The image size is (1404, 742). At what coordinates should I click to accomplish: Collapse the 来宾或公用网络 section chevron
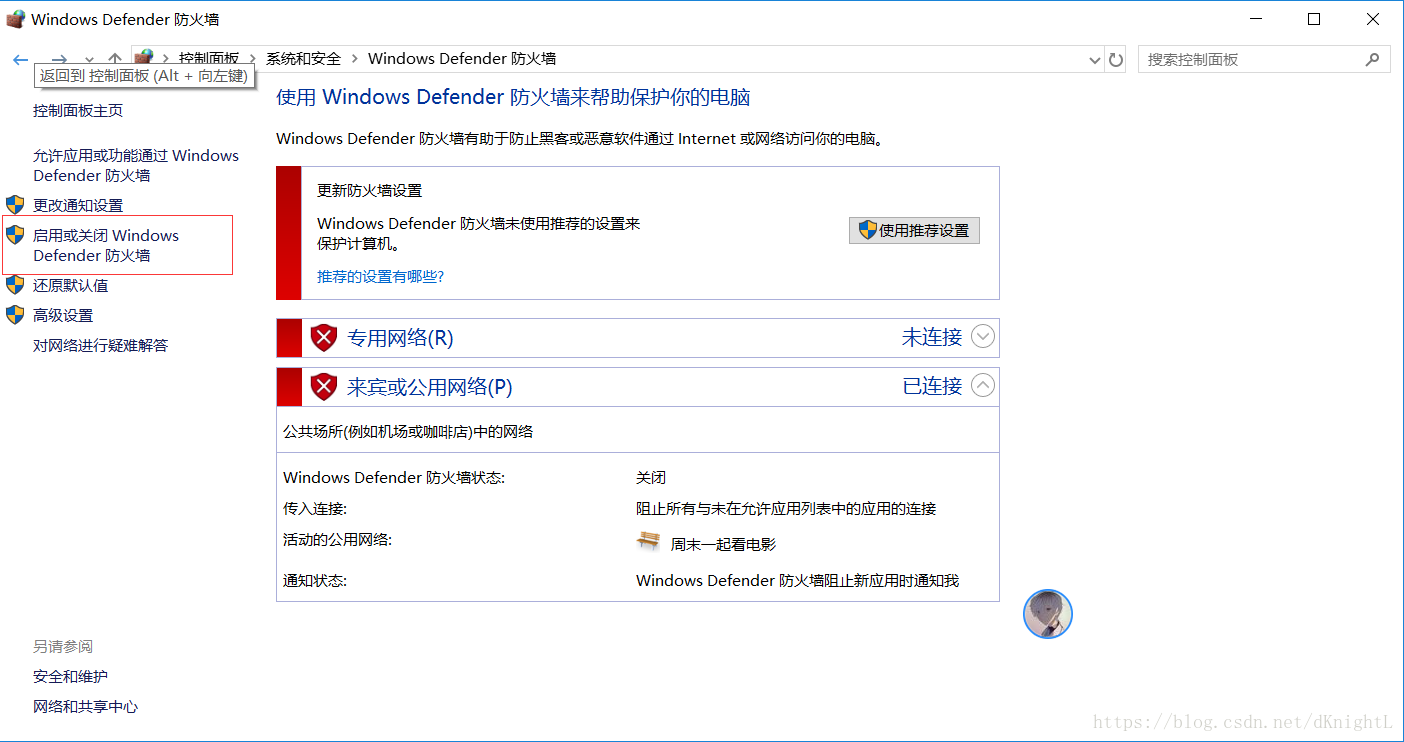[x=983, y=385]
